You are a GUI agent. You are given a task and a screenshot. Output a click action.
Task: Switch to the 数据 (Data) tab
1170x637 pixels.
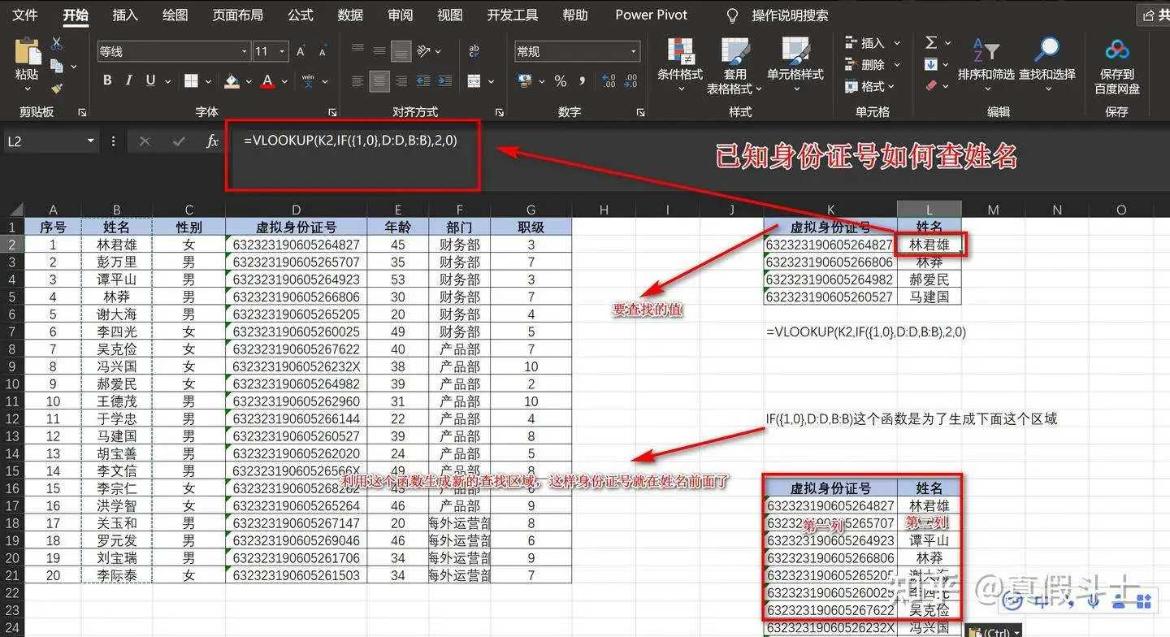pyautogui.click(x=350, y=15)
